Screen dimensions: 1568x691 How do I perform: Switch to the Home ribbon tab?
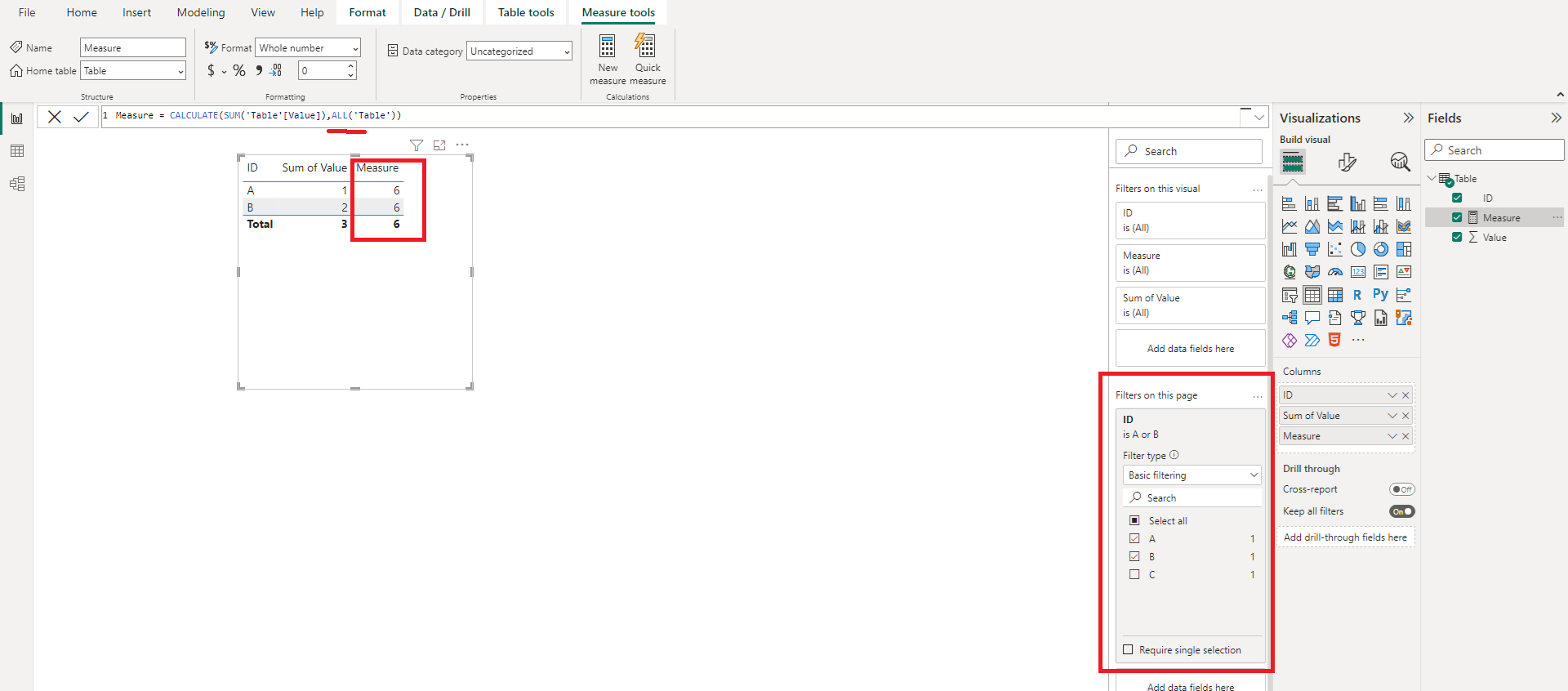pyautogui.click(x=82, y=12)
